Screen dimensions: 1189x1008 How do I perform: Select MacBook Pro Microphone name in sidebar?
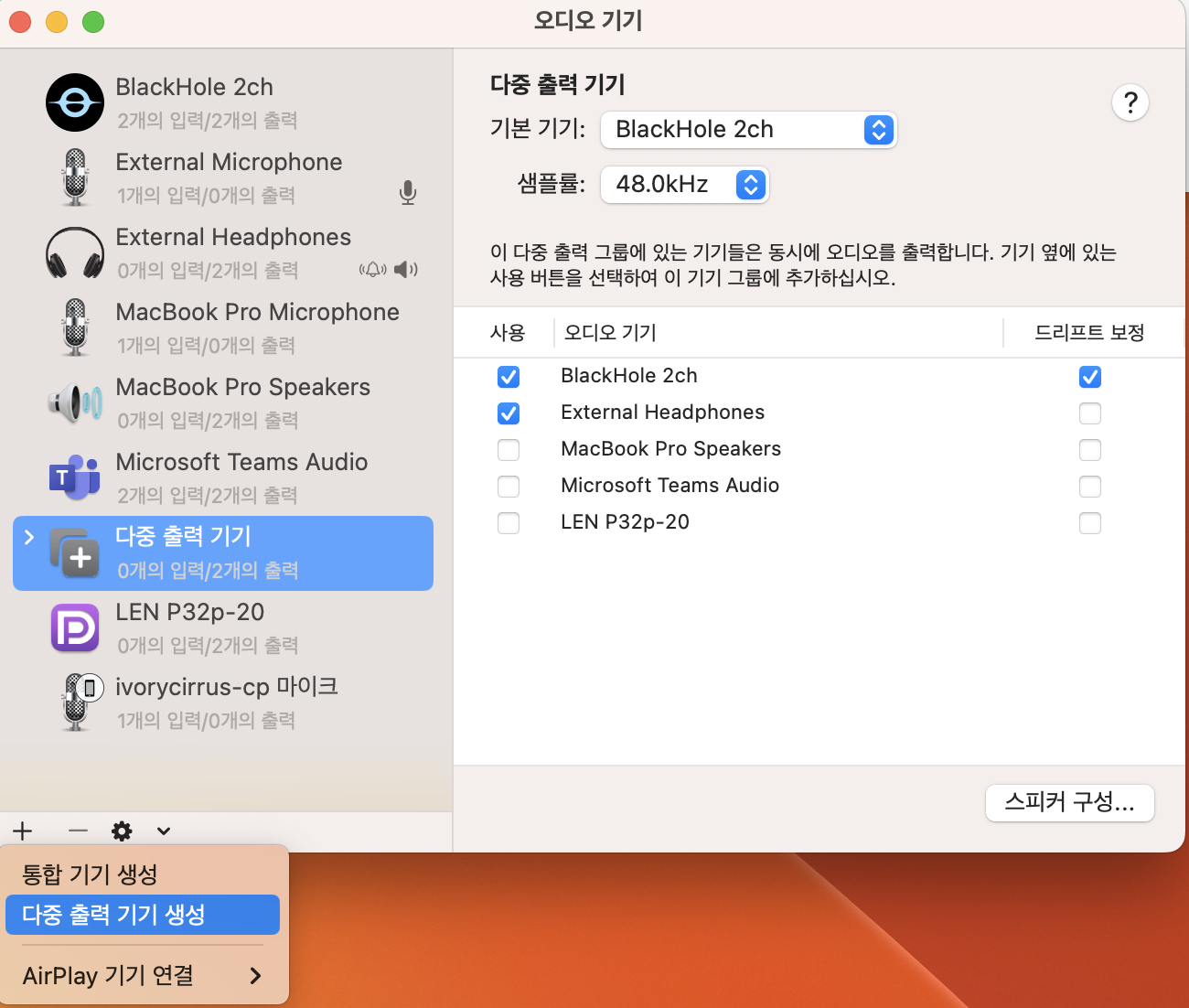[x=257, y=312]
